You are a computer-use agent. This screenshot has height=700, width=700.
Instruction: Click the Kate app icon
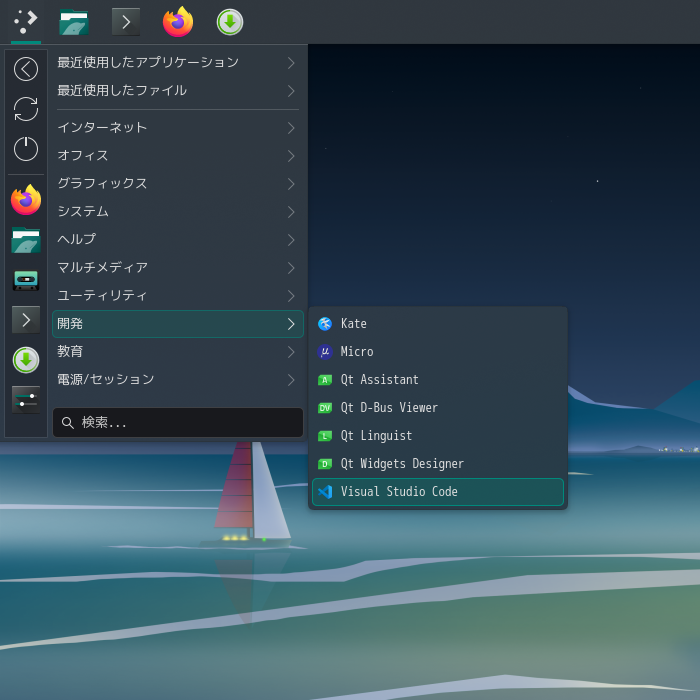coord(325,324)
